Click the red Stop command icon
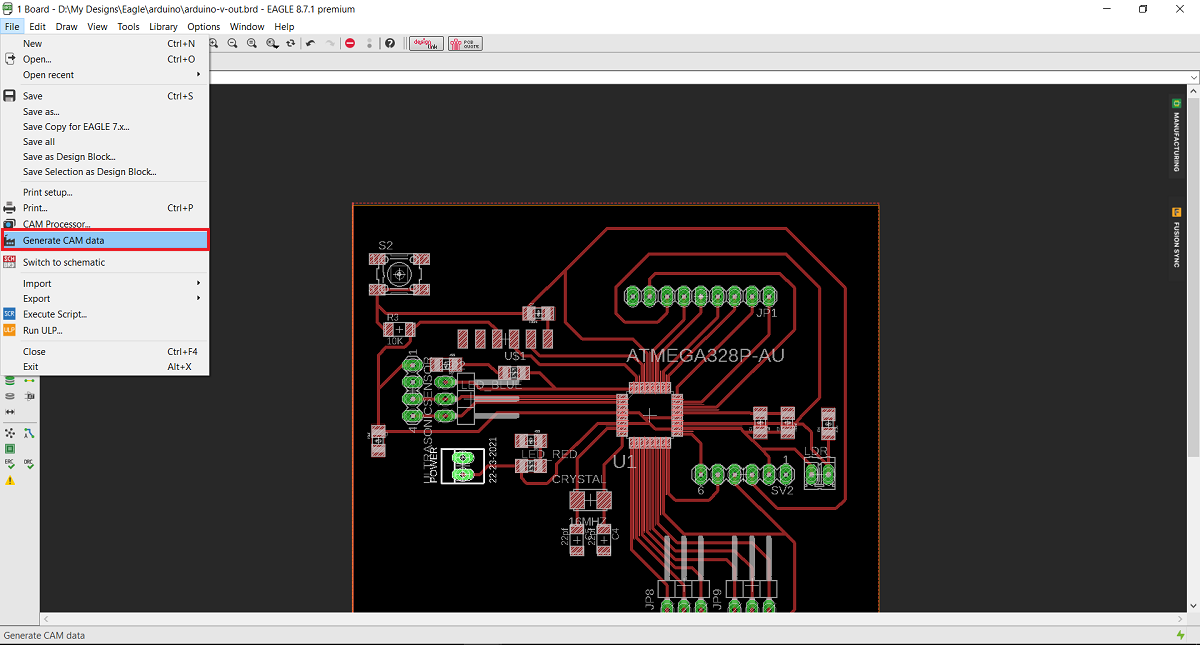 tap(350, 44)
